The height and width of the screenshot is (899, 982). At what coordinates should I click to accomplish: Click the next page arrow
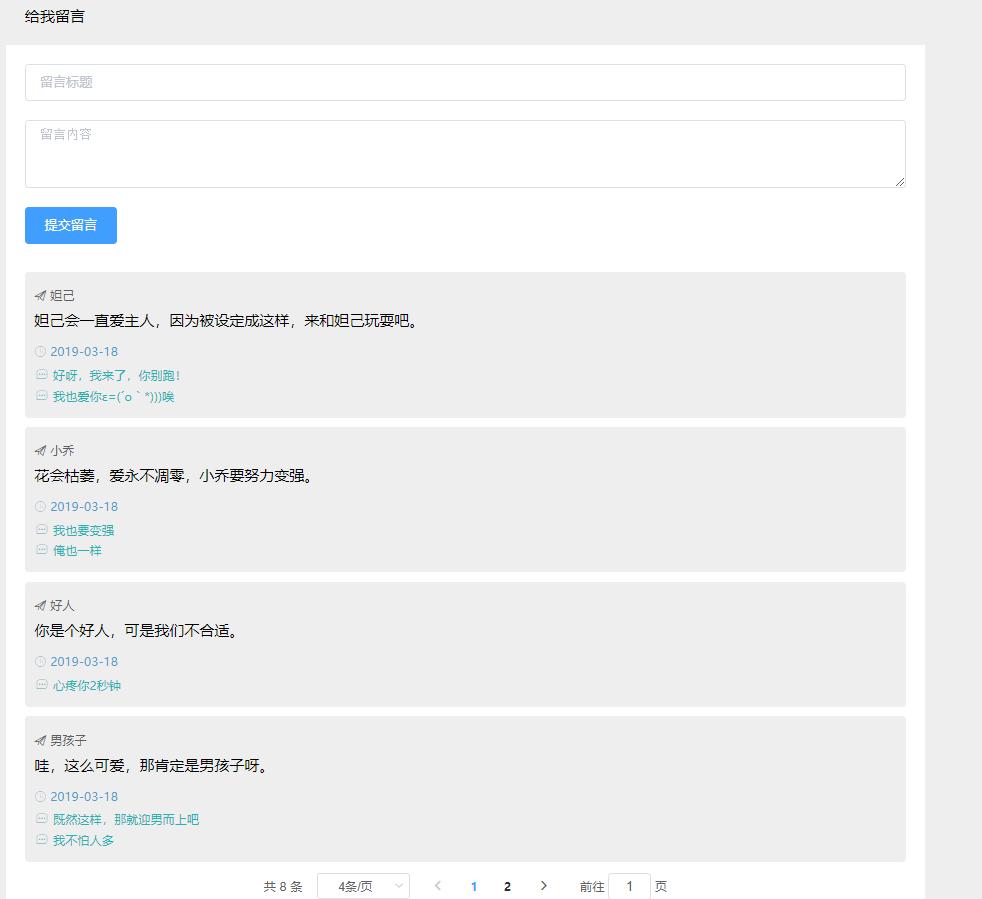click(543, 886)
